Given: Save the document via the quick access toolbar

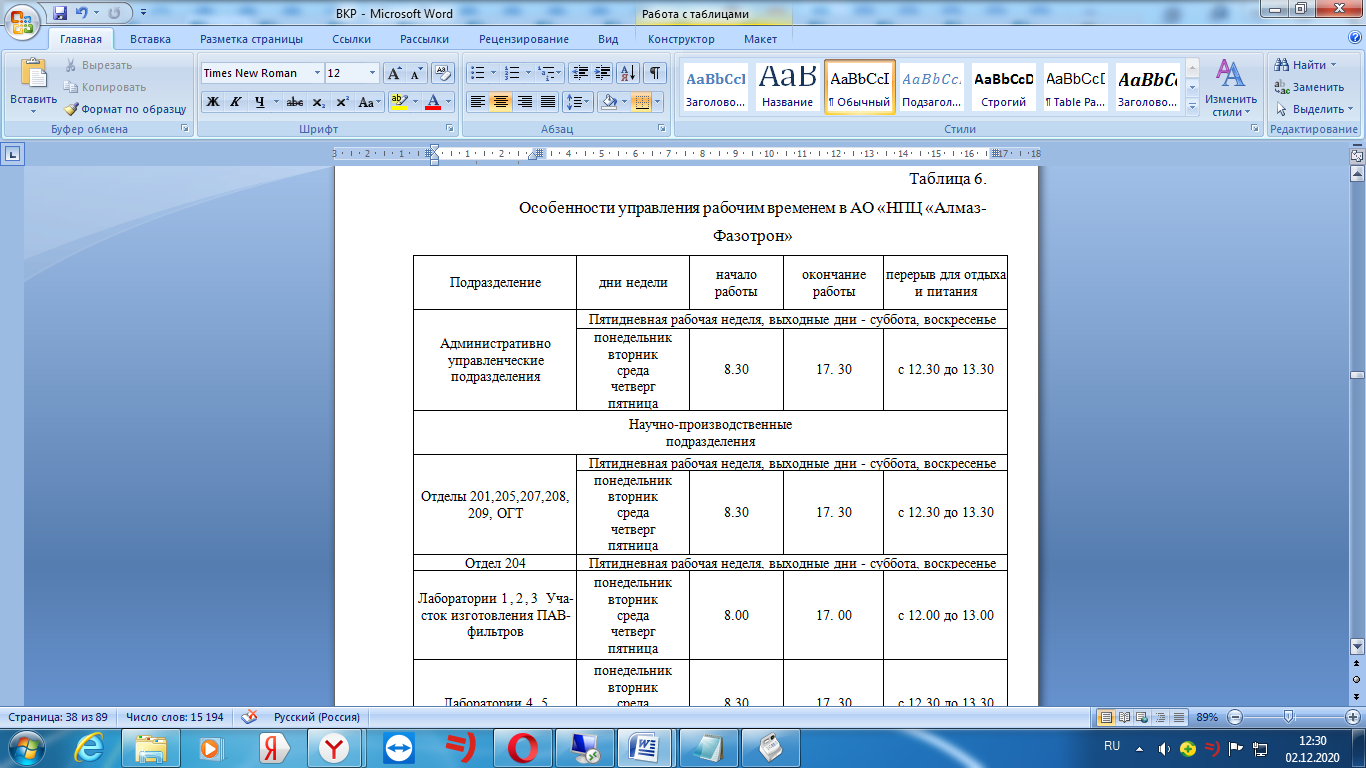Looking at the screenshot, I should click(60, 14).
